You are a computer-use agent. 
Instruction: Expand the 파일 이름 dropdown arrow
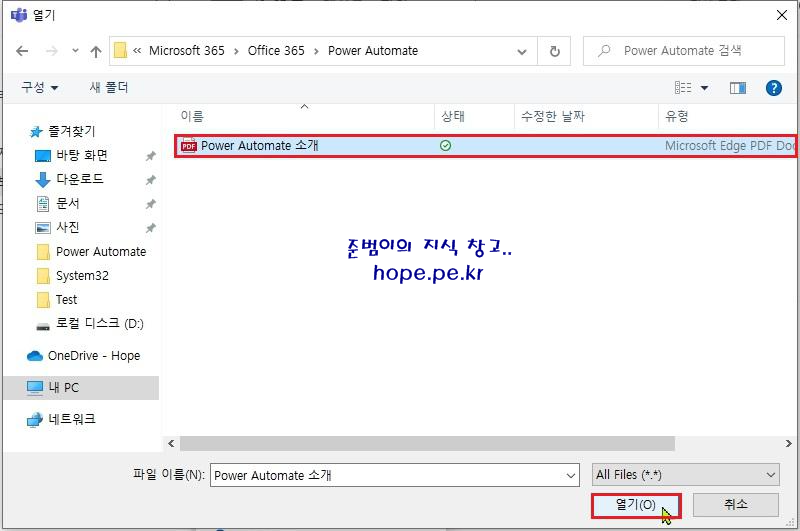coord(571,476)
